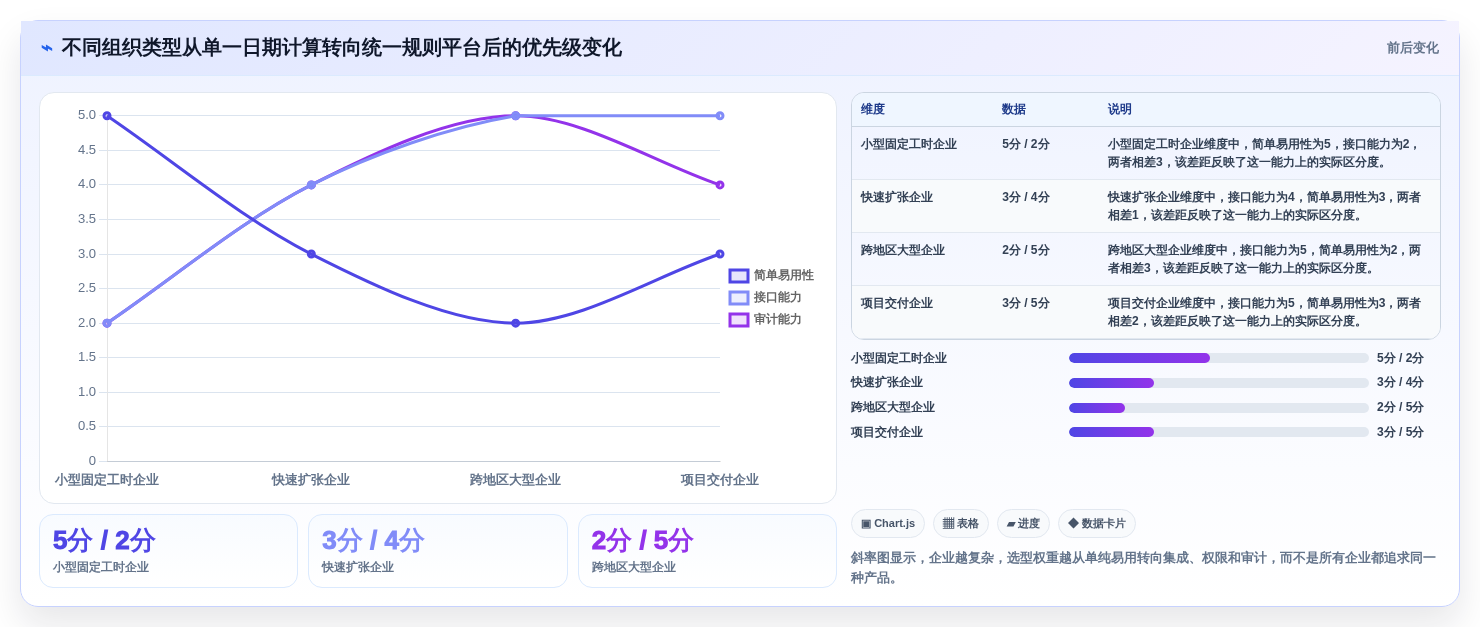Image resolution: width=1480 pixels, height=627 pixels.
Task: Toggle 审计能力 legend swatch
Action: 739,320
